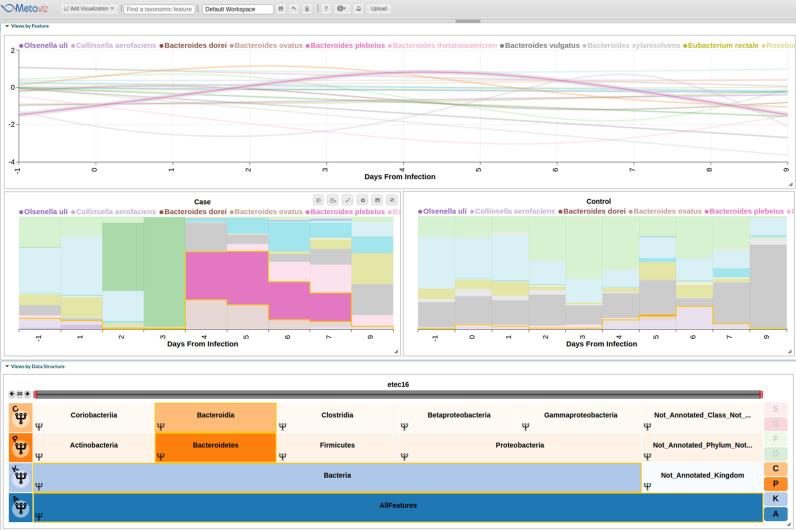Click second icon in Case chart toolbar
This screenshot has height=530, width=796.
(333, 200)
